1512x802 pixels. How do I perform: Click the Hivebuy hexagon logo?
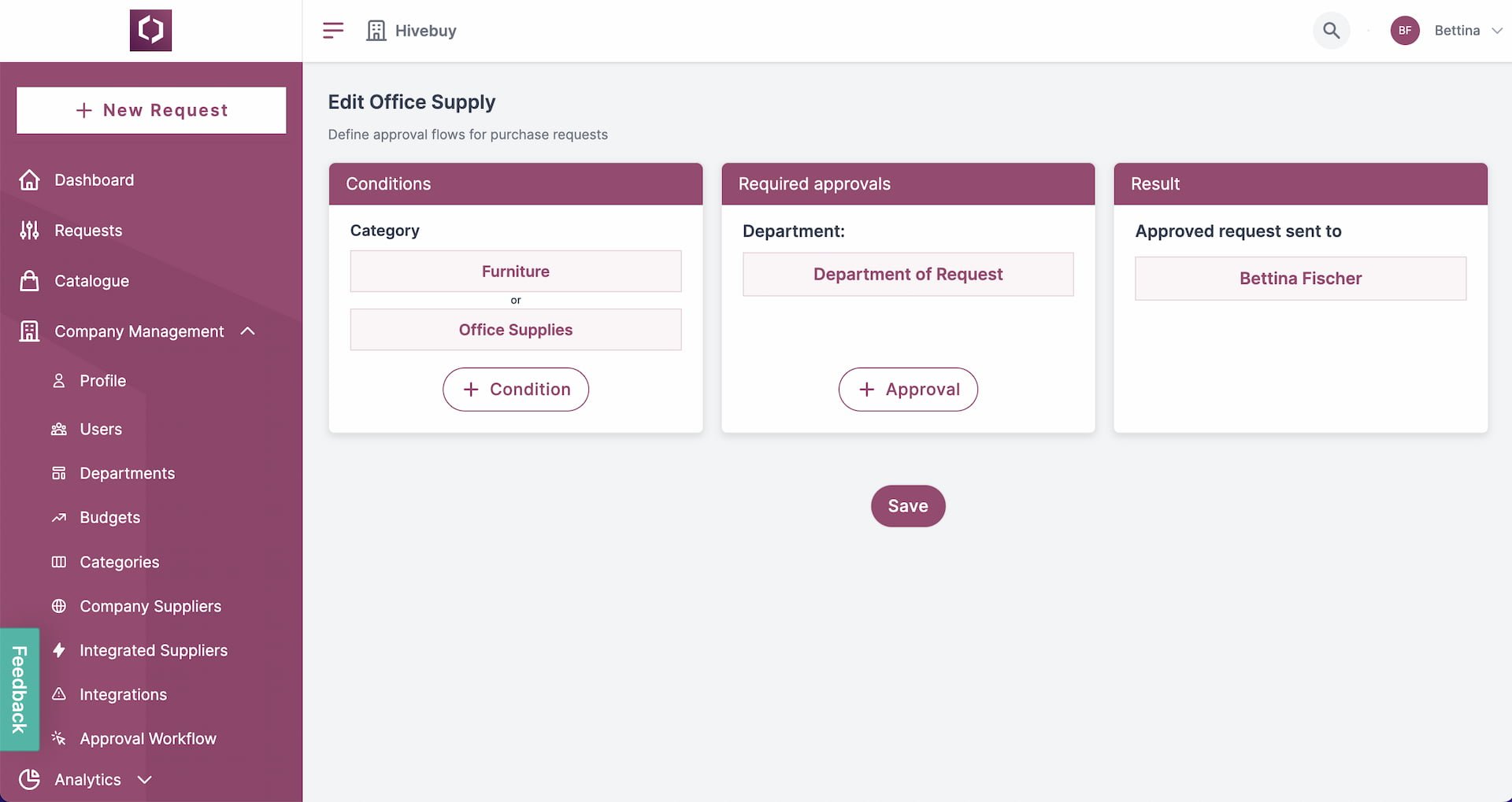click(150, 31)
